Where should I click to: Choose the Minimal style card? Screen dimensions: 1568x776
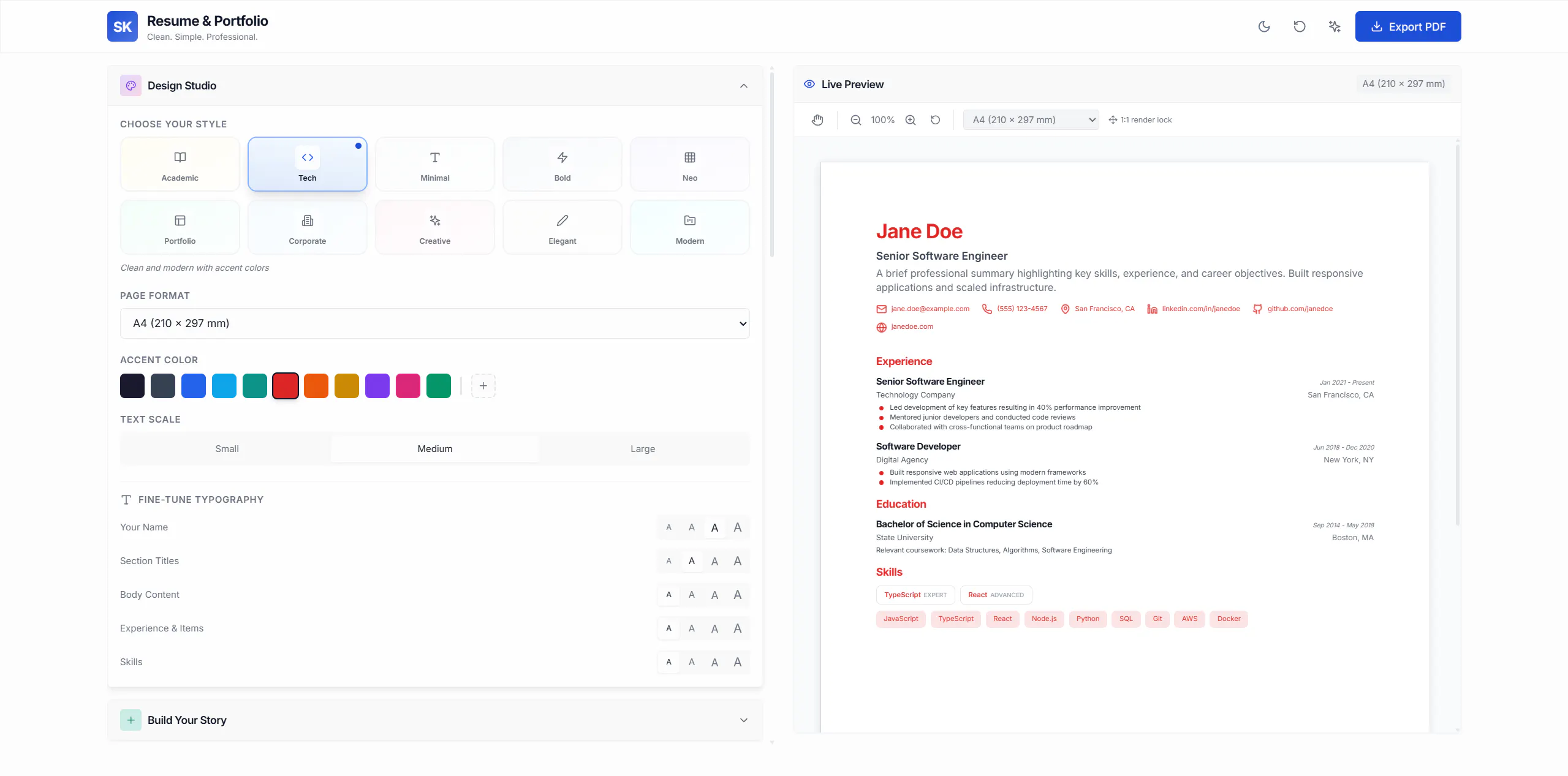click(434, 164)
